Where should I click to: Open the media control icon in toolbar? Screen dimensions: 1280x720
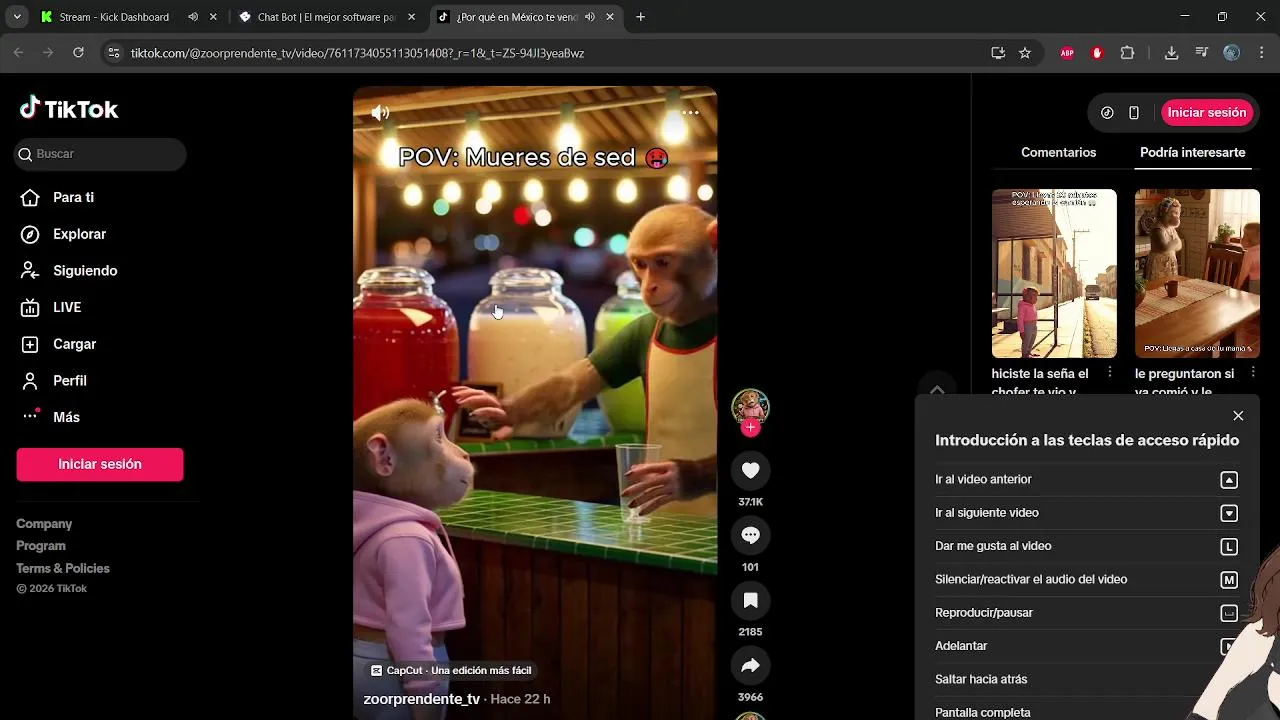(x=1202, y=53)
